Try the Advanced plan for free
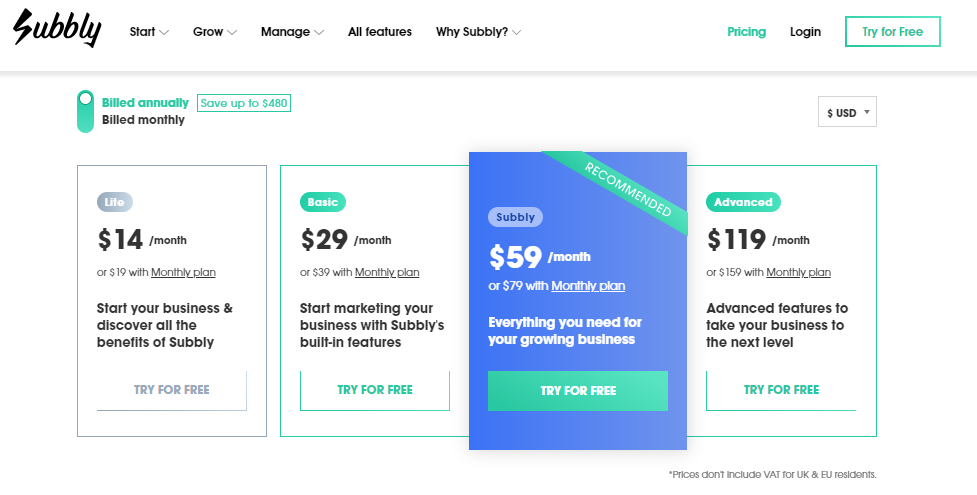This screenshot has width=977, height=495. 781,390
